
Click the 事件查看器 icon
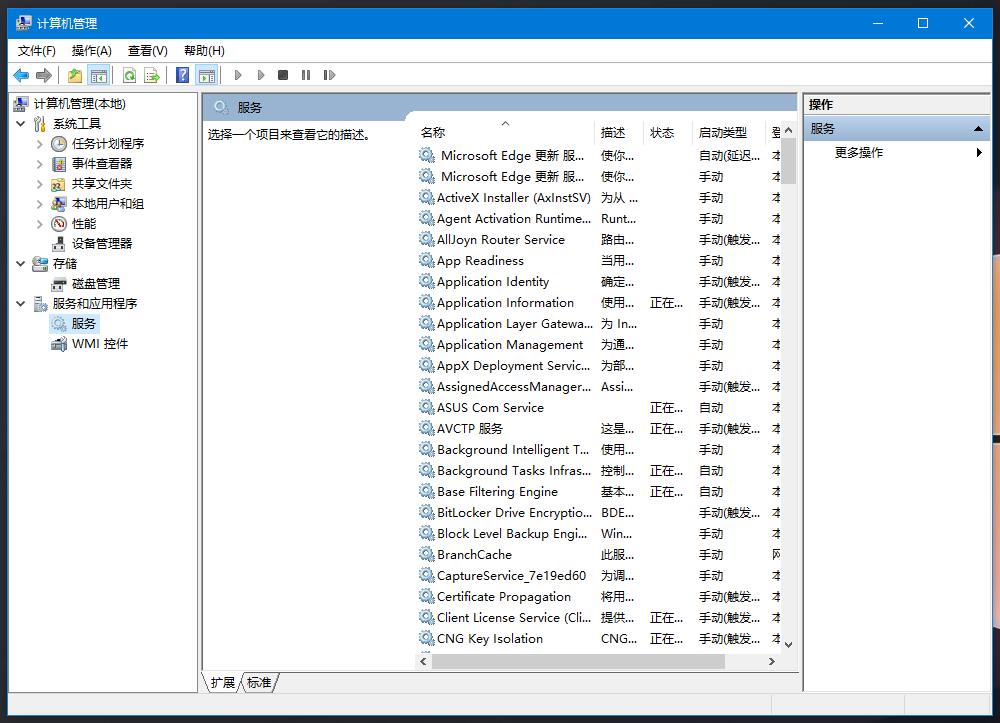tap(59, 164)
